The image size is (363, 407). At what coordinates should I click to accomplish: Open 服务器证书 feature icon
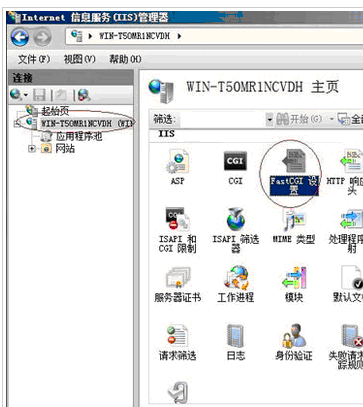pyautogui.click(x=177, y=284)
